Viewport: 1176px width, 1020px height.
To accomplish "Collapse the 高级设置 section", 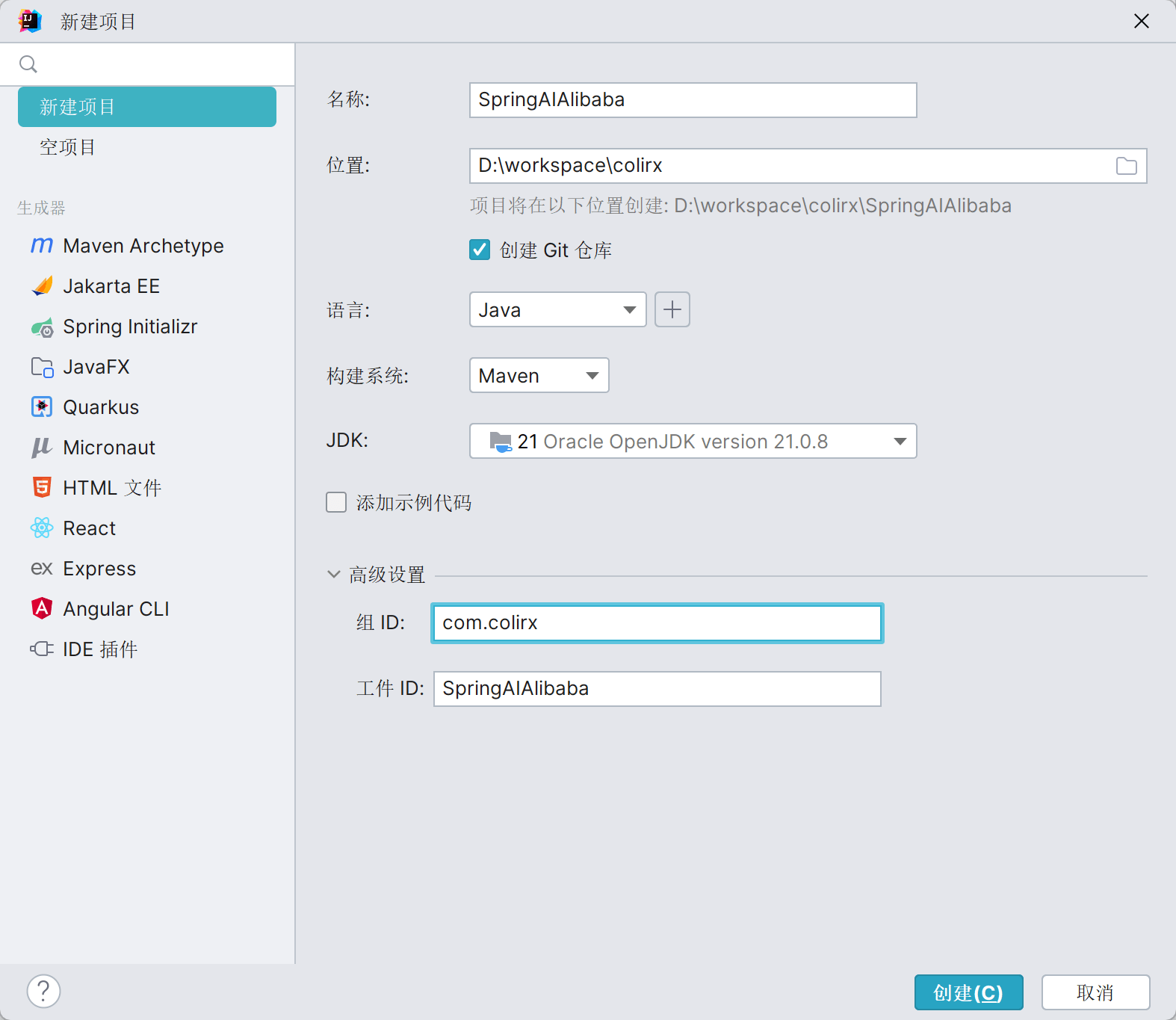I will 334,575.
